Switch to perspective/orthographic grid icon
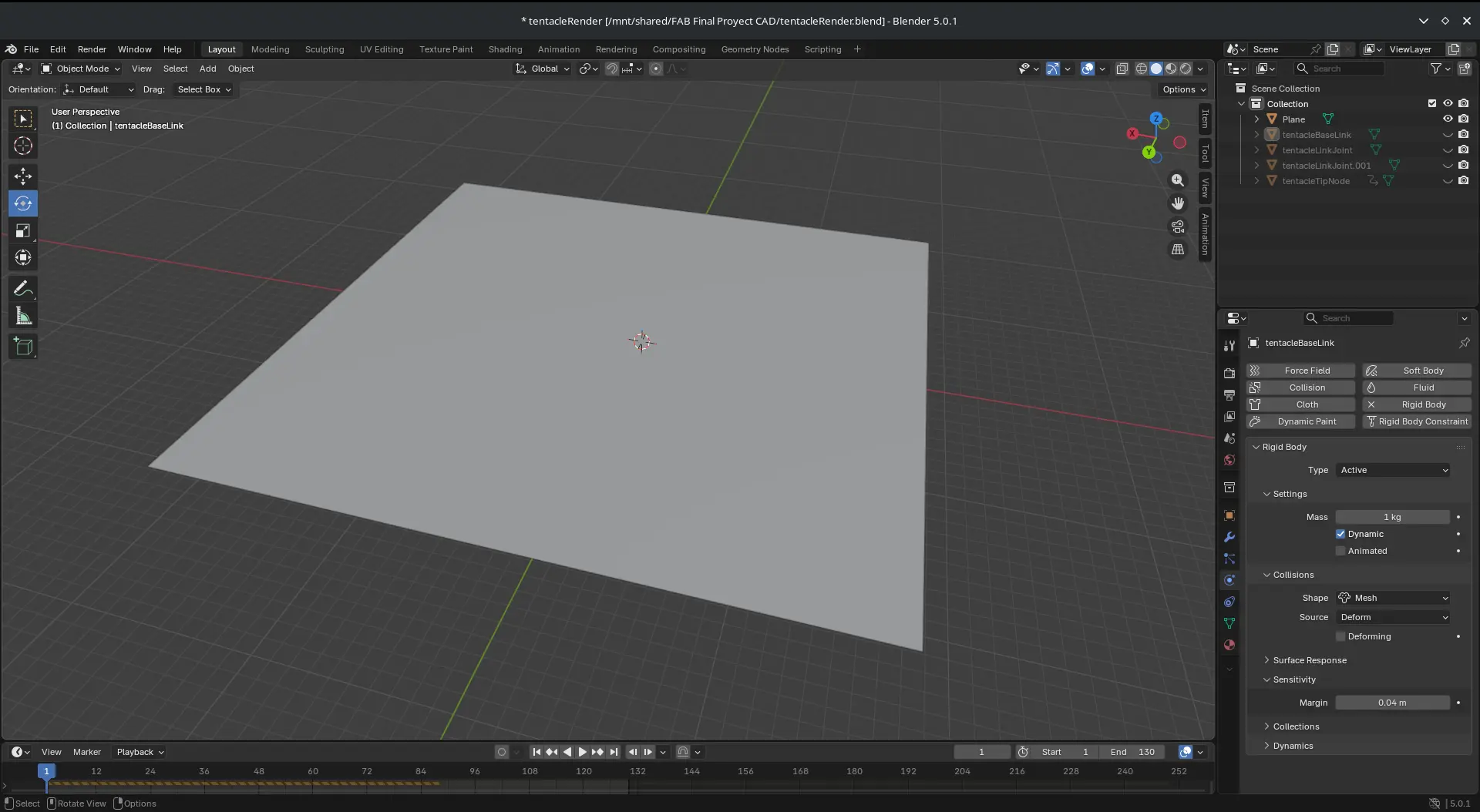The width and height of the screenshot is (1480, 812). pyautogui.click(x=1178, y=250)
